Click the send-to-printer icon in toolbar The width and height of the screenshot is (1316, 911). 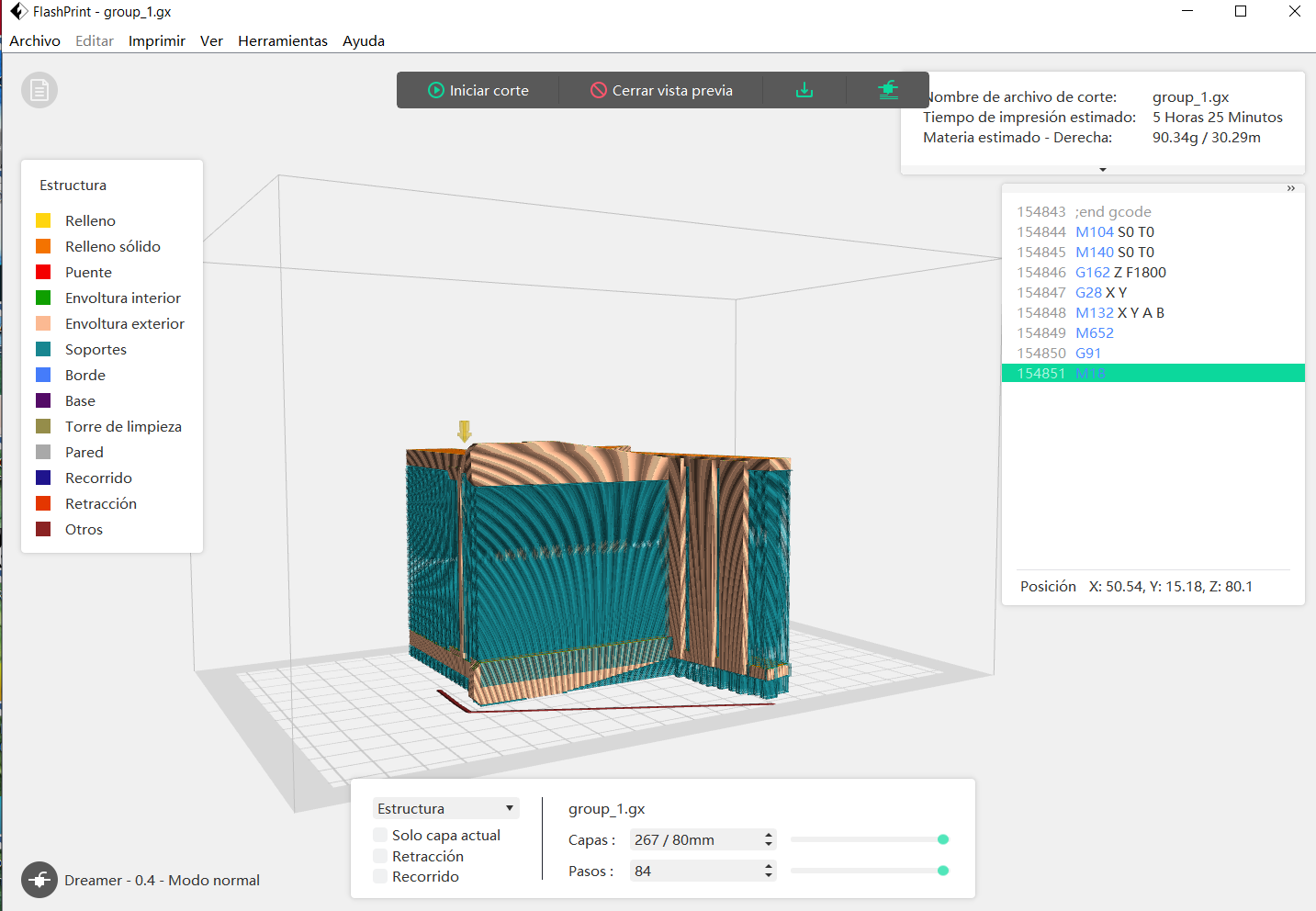point(887,90)
